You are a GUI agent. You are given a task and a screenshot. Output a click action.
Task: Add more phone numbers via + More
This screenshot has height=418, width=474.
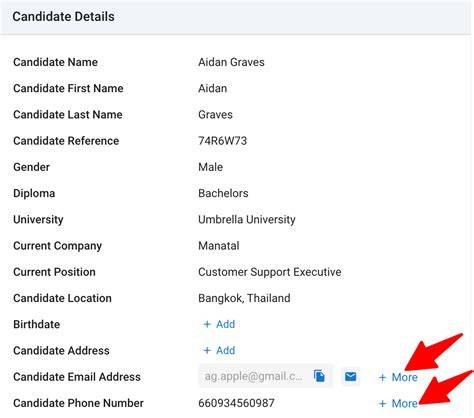(x=398, y=404)
